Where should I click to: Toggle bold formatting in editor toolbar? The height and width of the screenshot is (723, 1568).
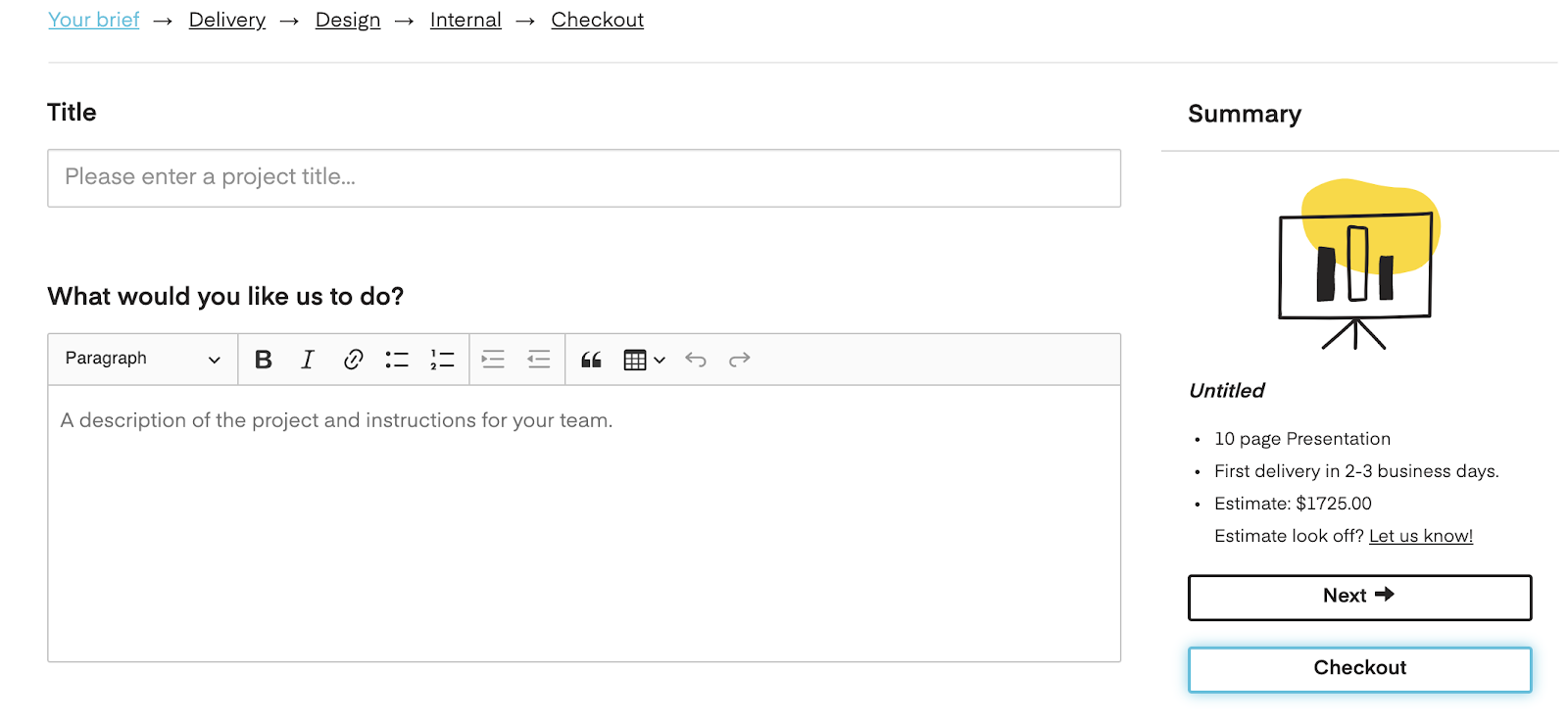click(263, 360)
